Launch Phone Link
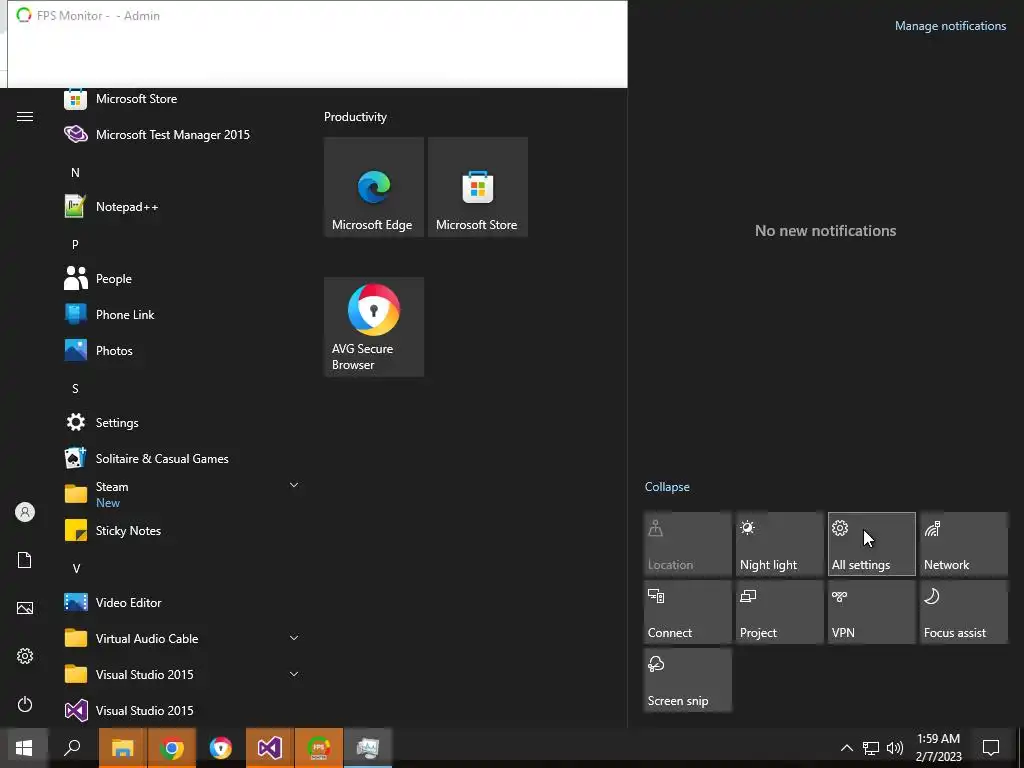This screenshot has width=1024, height=768. pyautogui.click(x=183, y=315)
